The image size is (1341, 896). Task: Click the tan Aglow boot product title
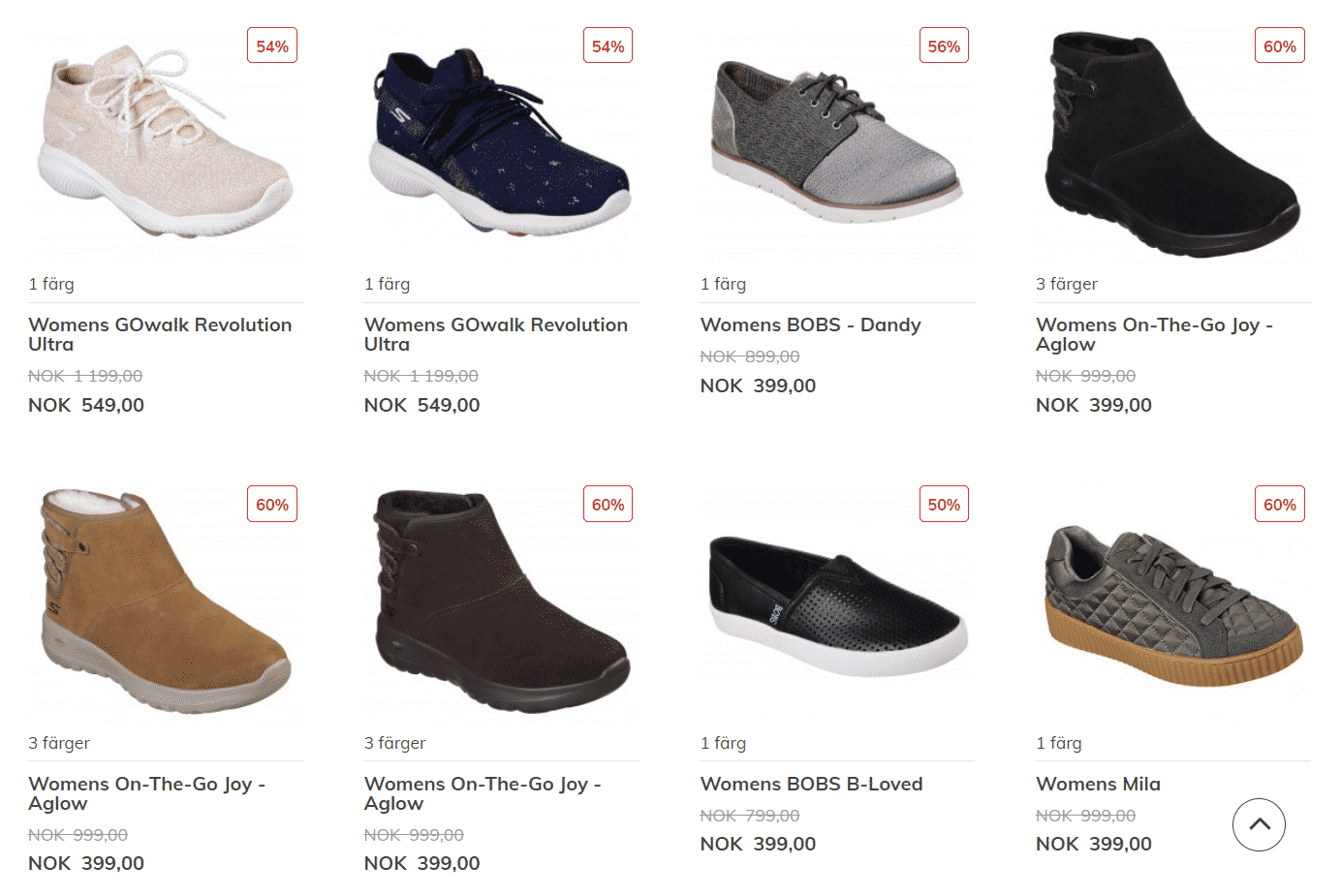click(x=146, y=793)
